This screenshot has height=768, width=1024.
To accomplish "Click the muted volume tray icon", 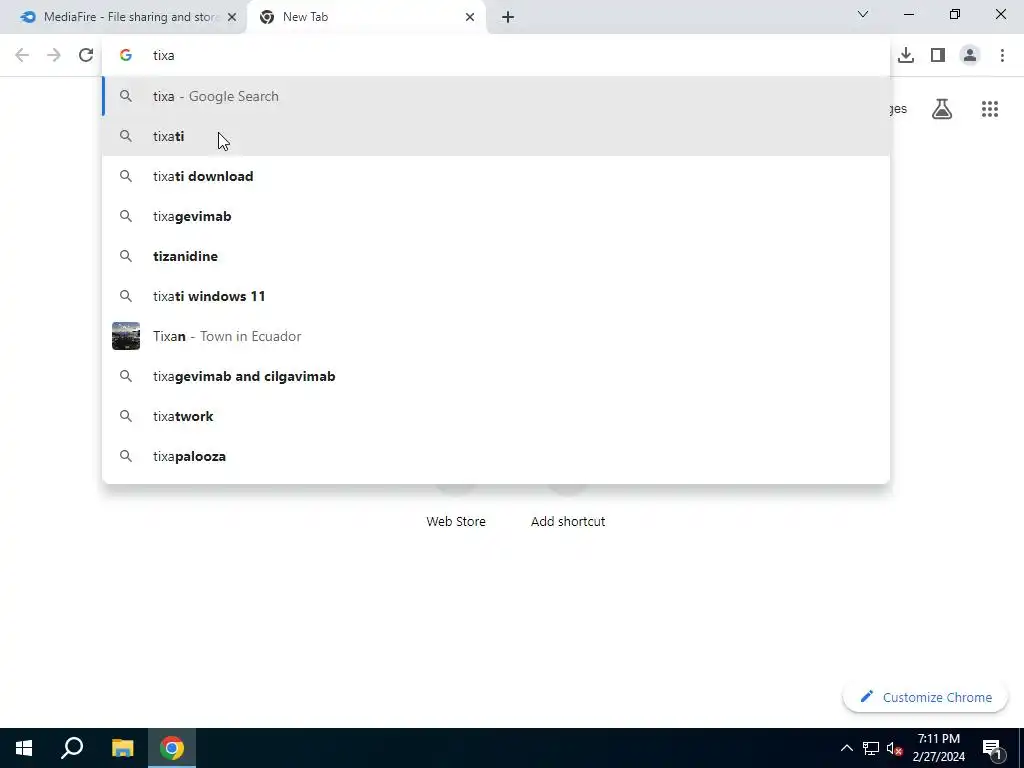I will (x=894, y=748).
